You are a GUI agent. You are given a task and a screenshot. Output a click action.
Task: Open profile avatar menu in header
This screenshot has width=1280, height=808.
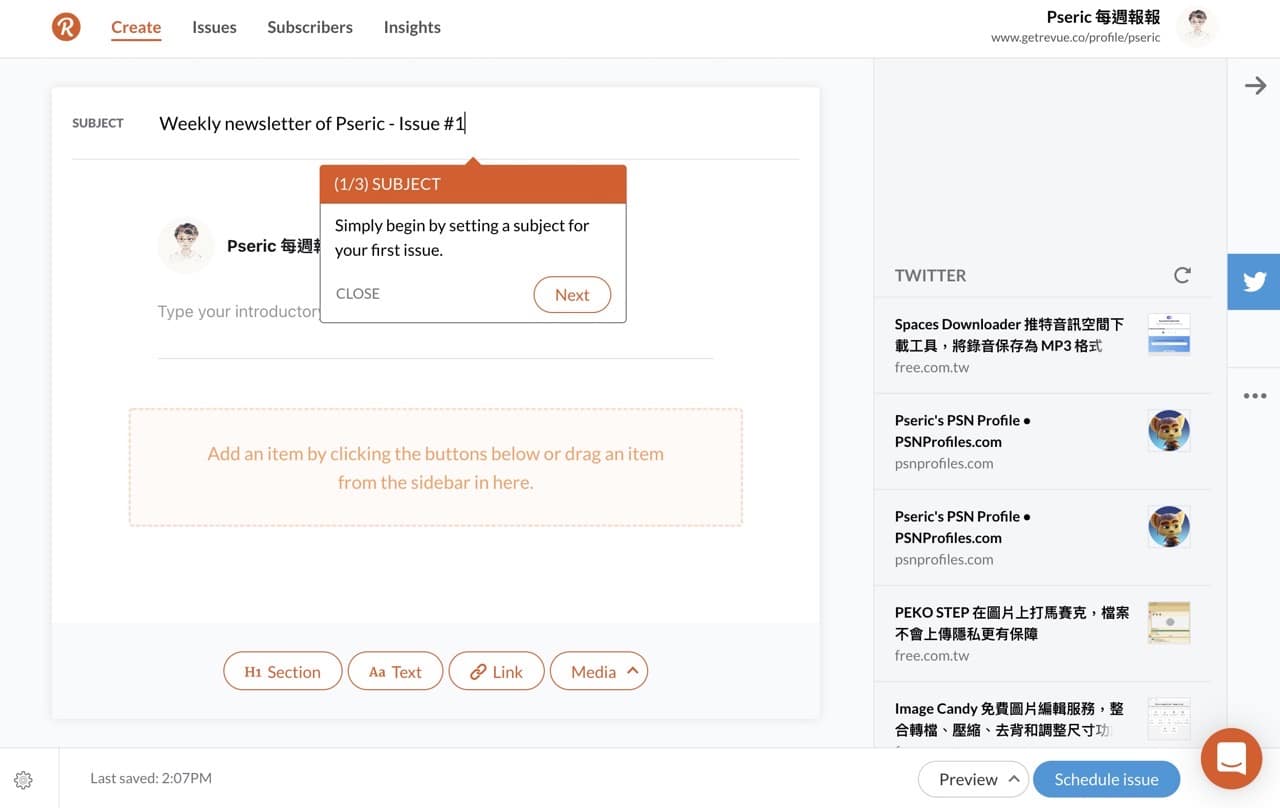coord(1197,26)
